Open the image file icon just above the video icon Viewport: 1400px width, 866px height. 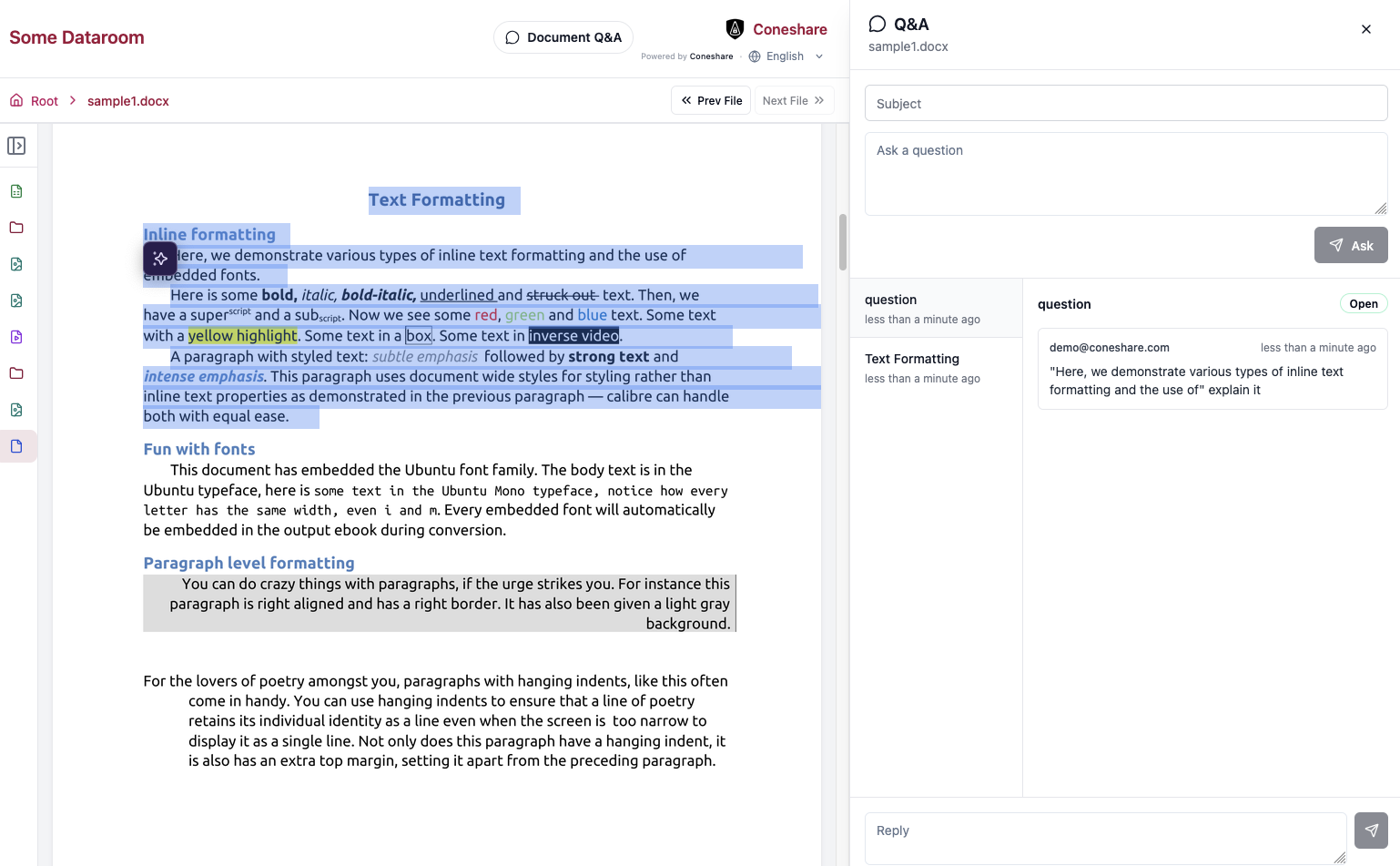click(16, 301)
